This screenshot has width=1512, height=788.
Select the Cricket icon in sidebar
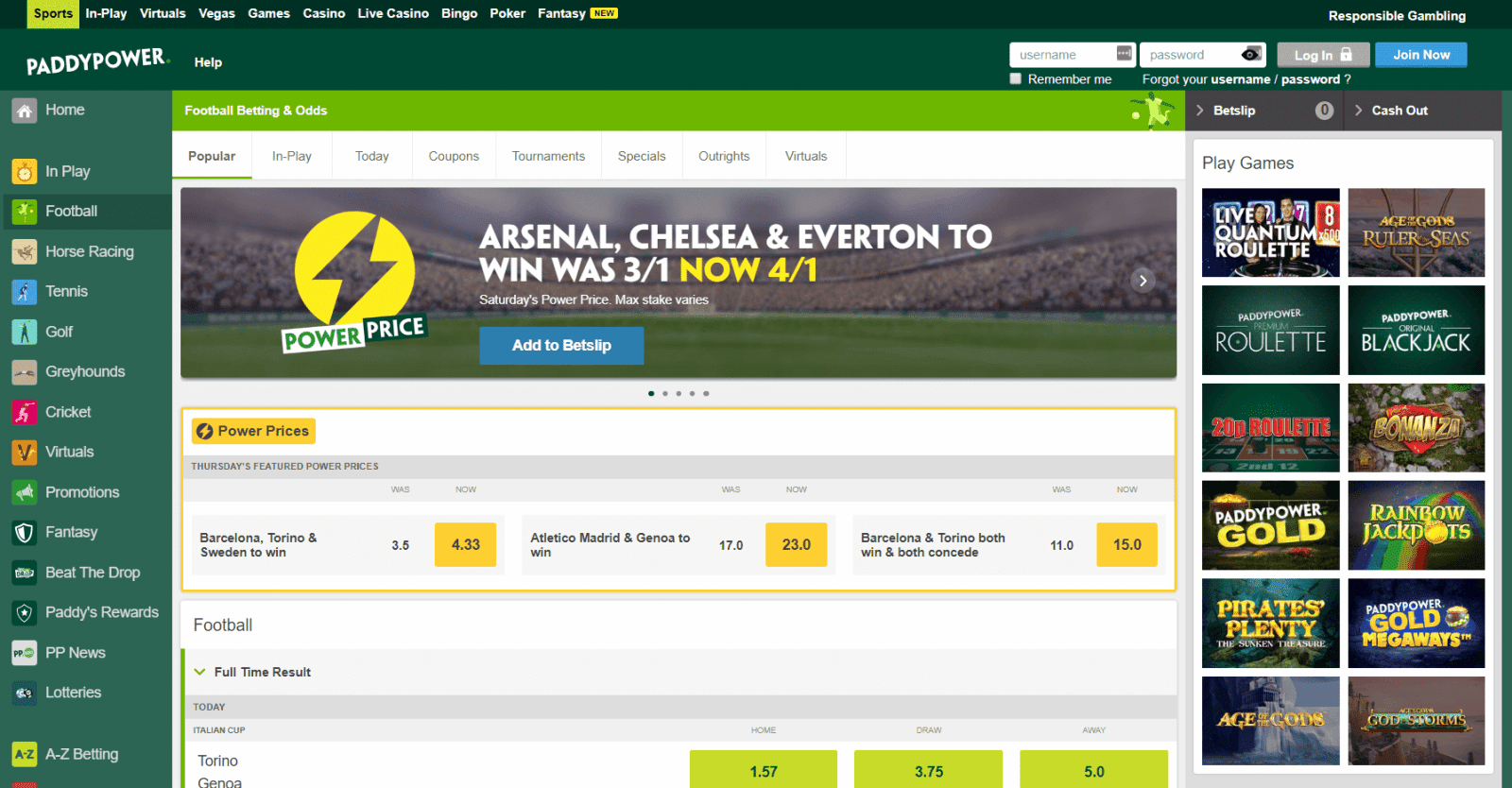click(25, 412)
